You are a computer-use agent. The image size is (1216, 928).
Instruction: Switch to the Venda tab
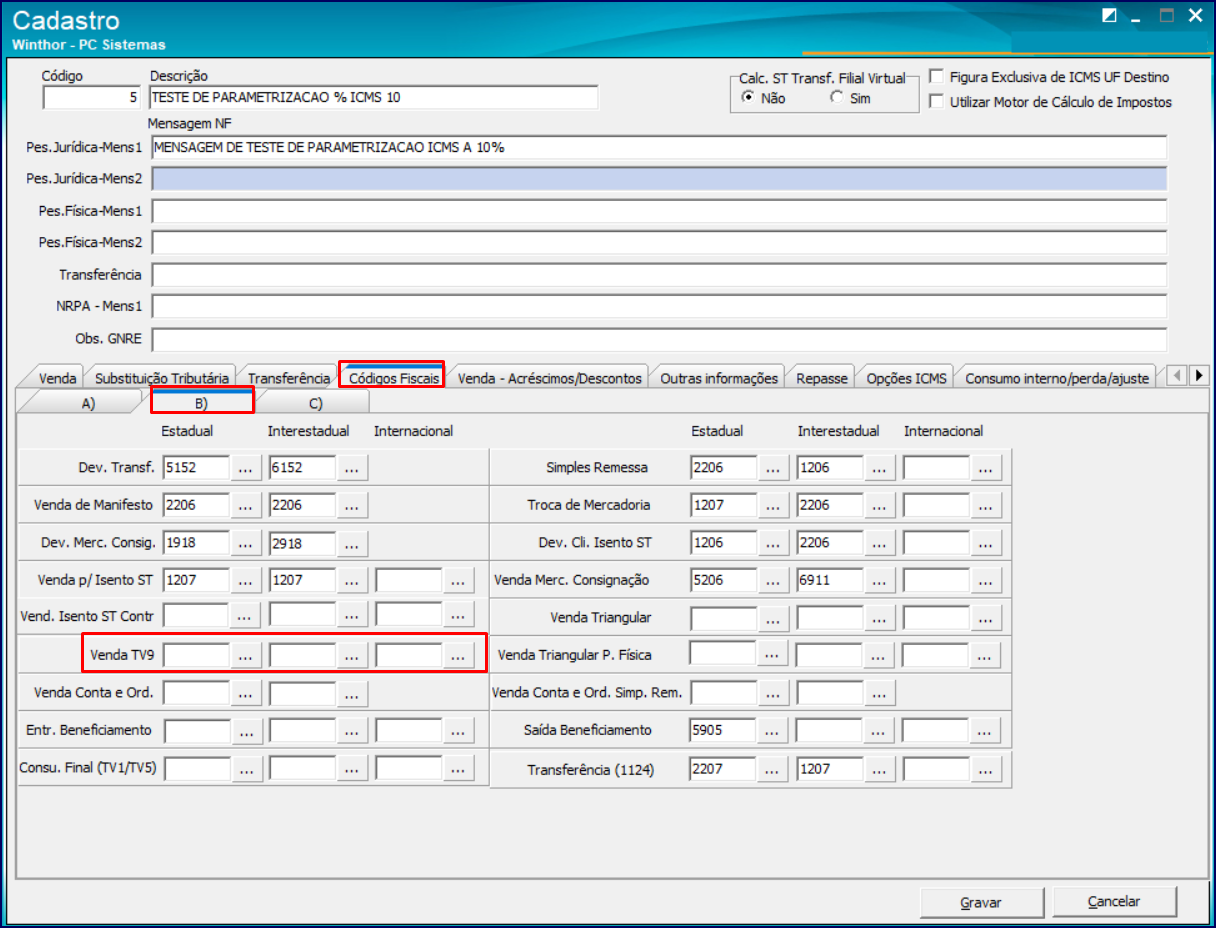point(57,378)
